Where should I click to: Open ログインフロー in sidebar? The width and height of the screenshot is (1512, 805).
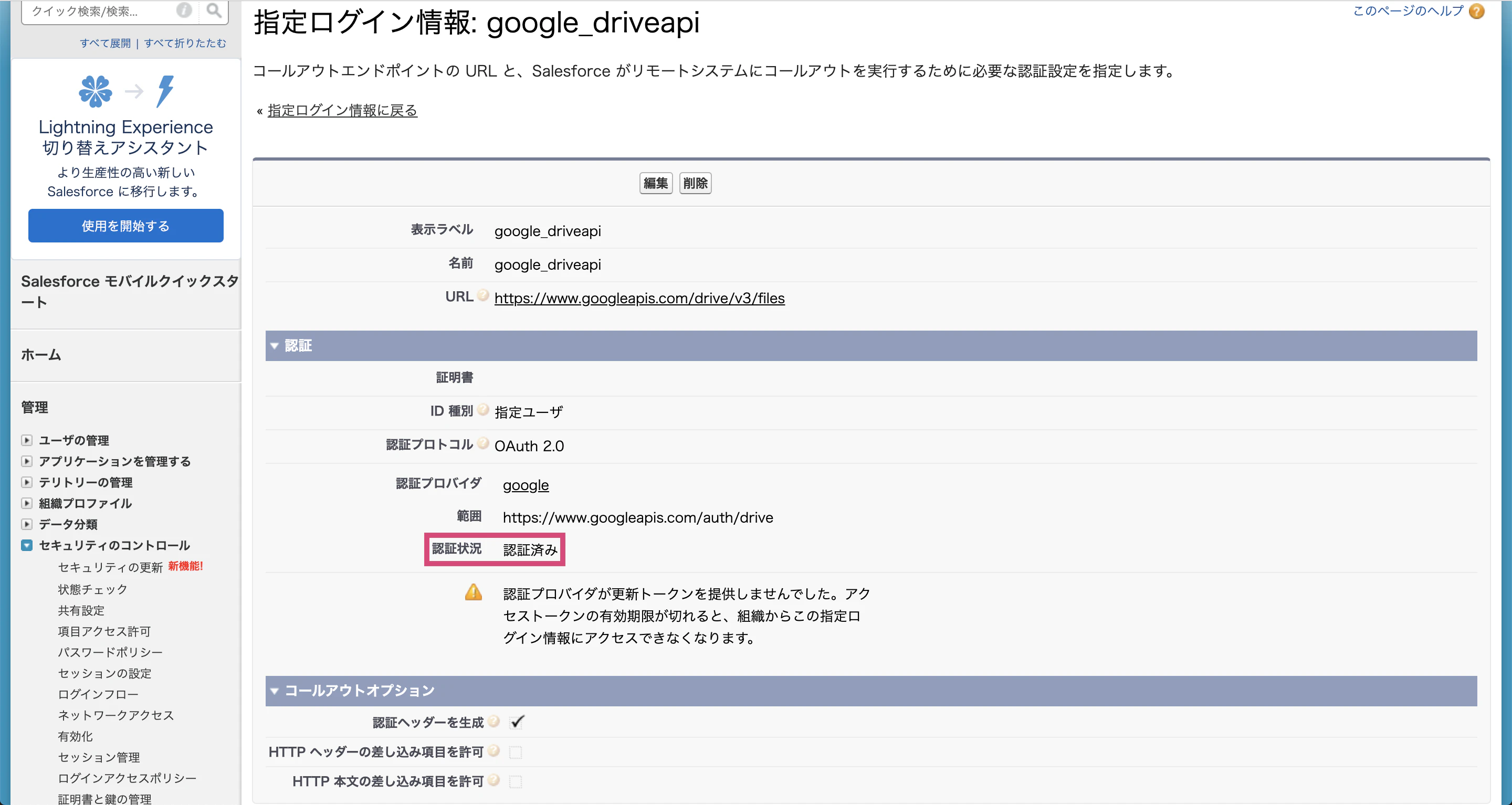tap(98, 694)
